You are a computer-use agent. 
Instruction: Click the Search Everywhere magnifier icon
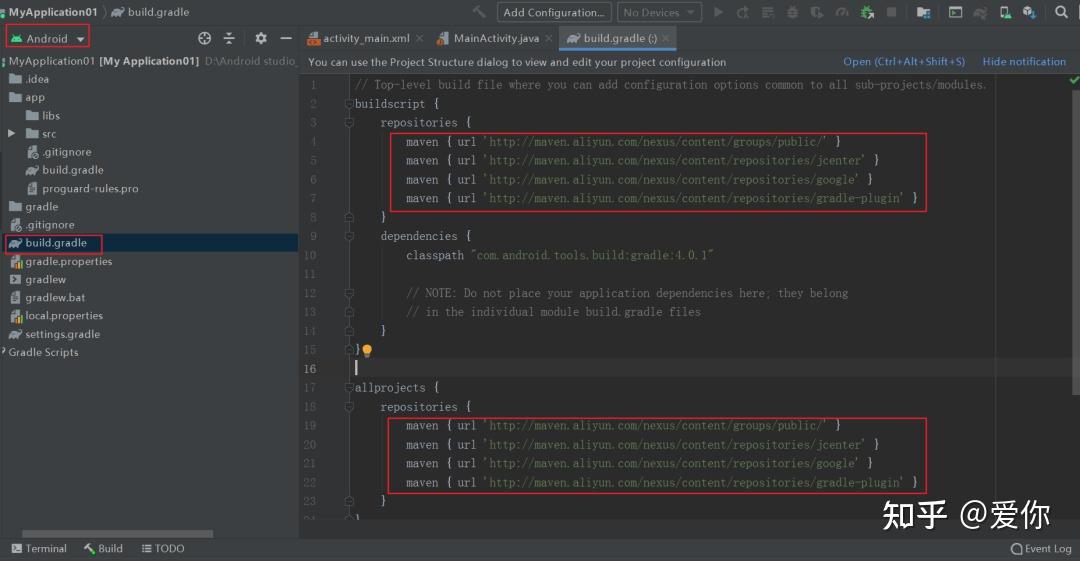point(1062,12)
